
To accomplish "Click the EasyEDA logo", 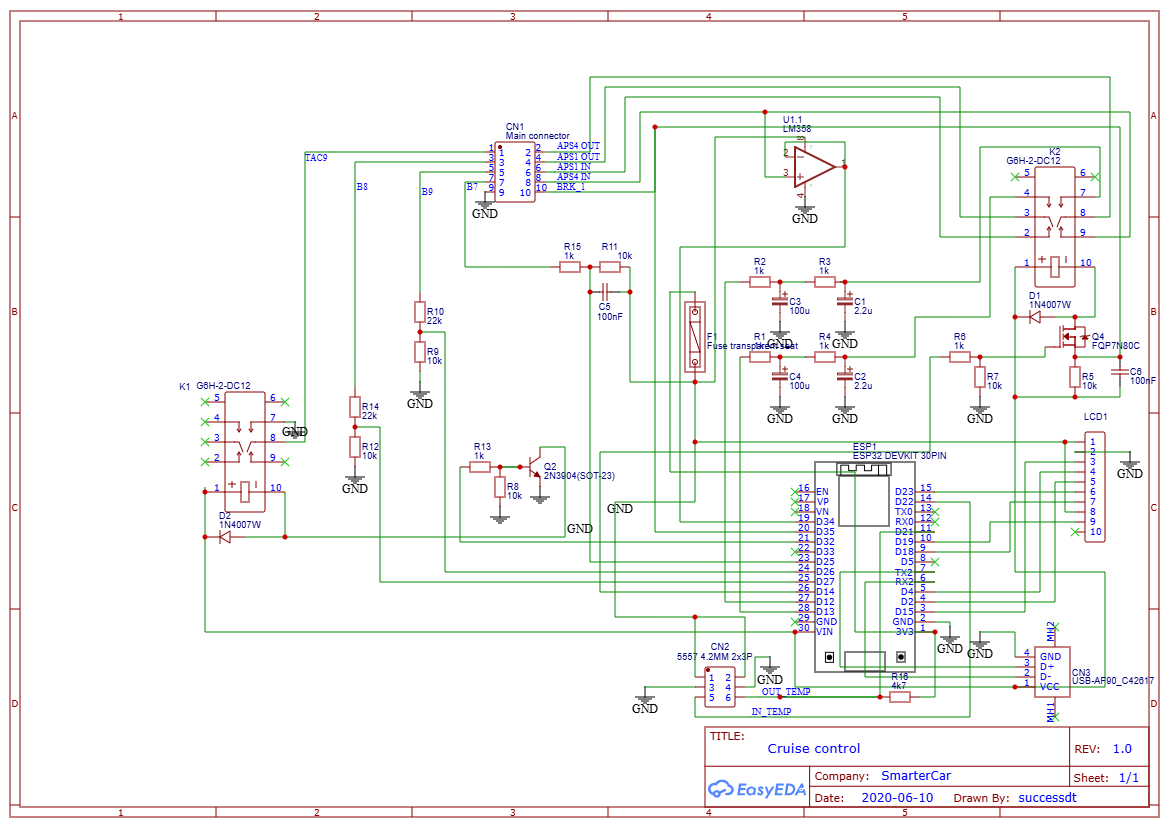I will click(757, 790).
